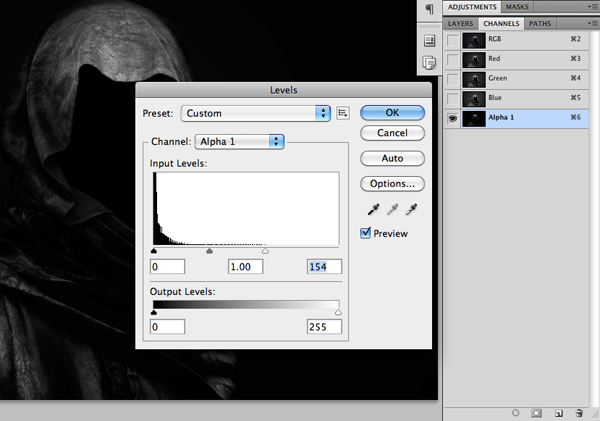Click the white input levels slider
The image size is (600, 421).
click(x=265, y=252)
